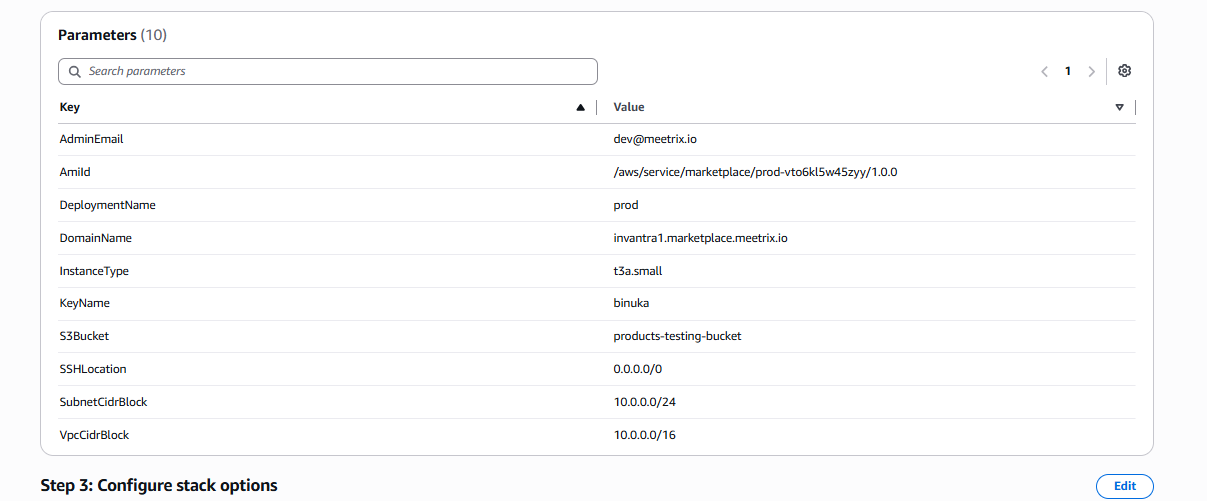Select the SubnetCidrBlock key cell

(104, 402)
